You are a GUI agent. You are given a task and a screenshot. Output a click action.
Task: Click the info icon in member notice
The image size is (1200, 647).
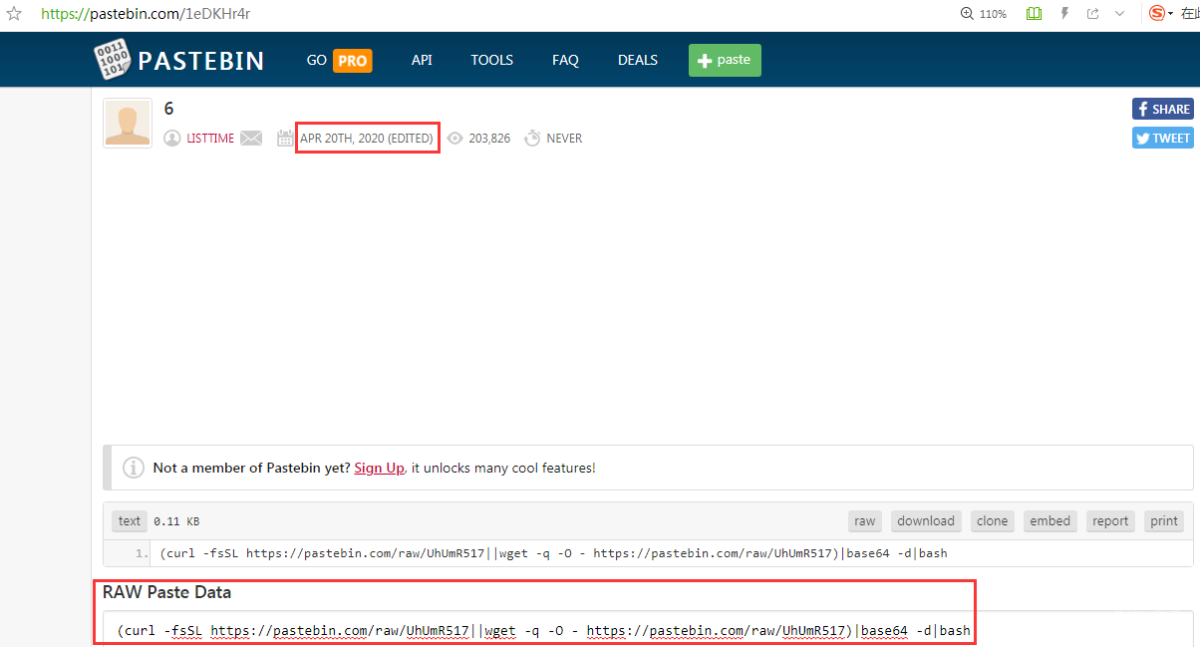pos(133,468)
